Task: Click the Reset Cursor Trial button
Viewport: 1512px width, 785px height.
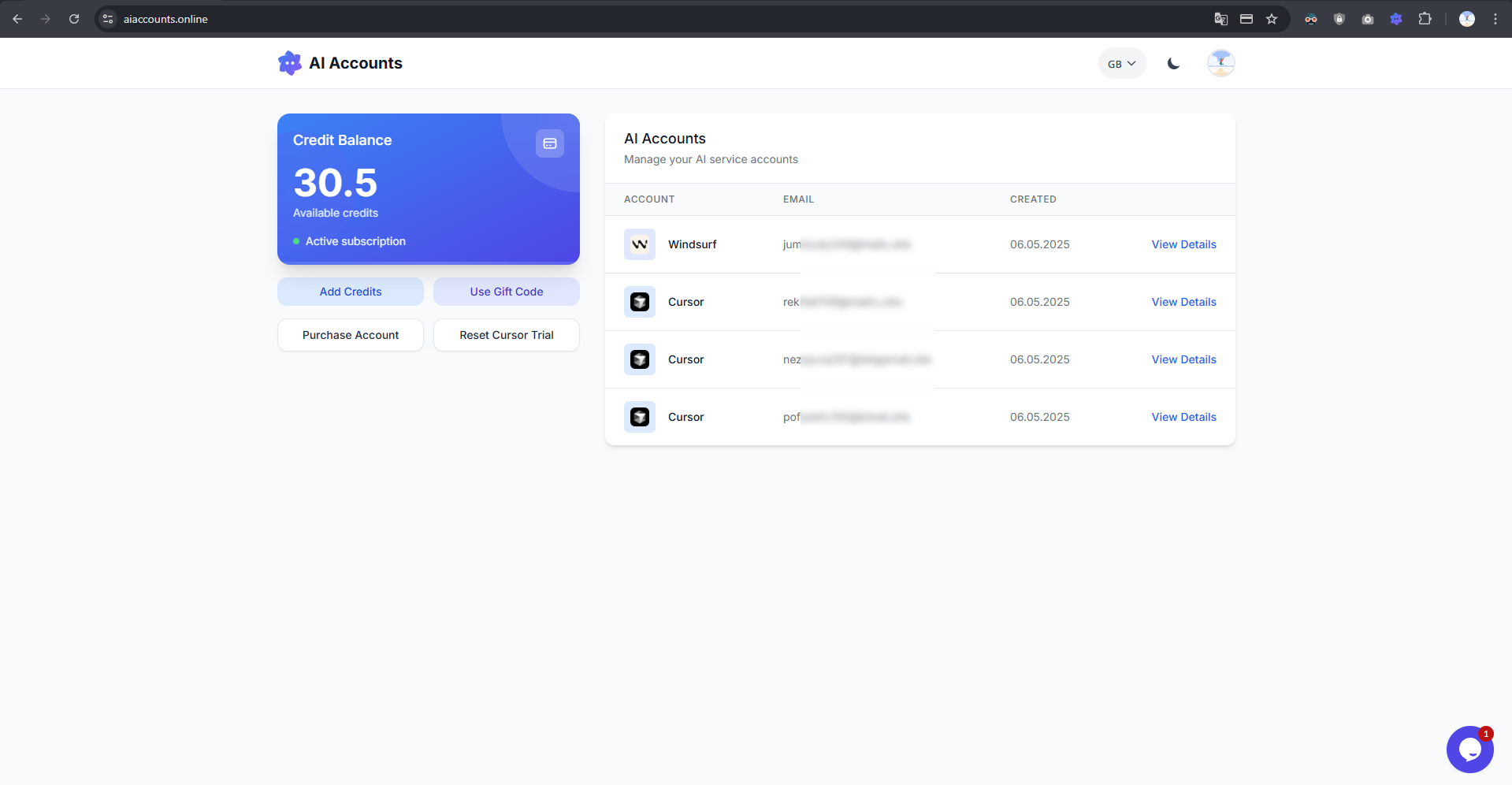Action: pos(507,335)
